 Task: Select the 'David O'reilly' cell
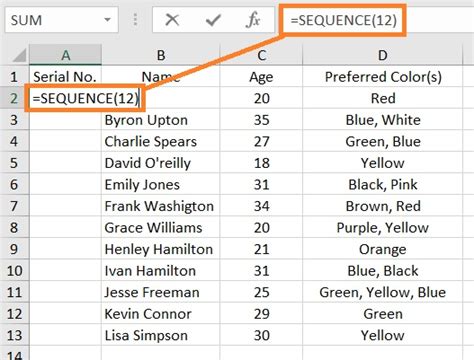(161, 163)
